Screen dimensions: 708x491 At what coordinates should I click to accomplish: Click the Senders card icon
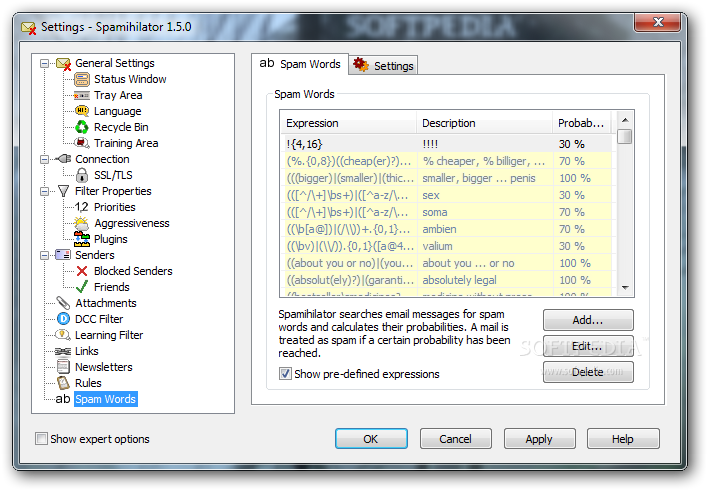pos(63,255)
